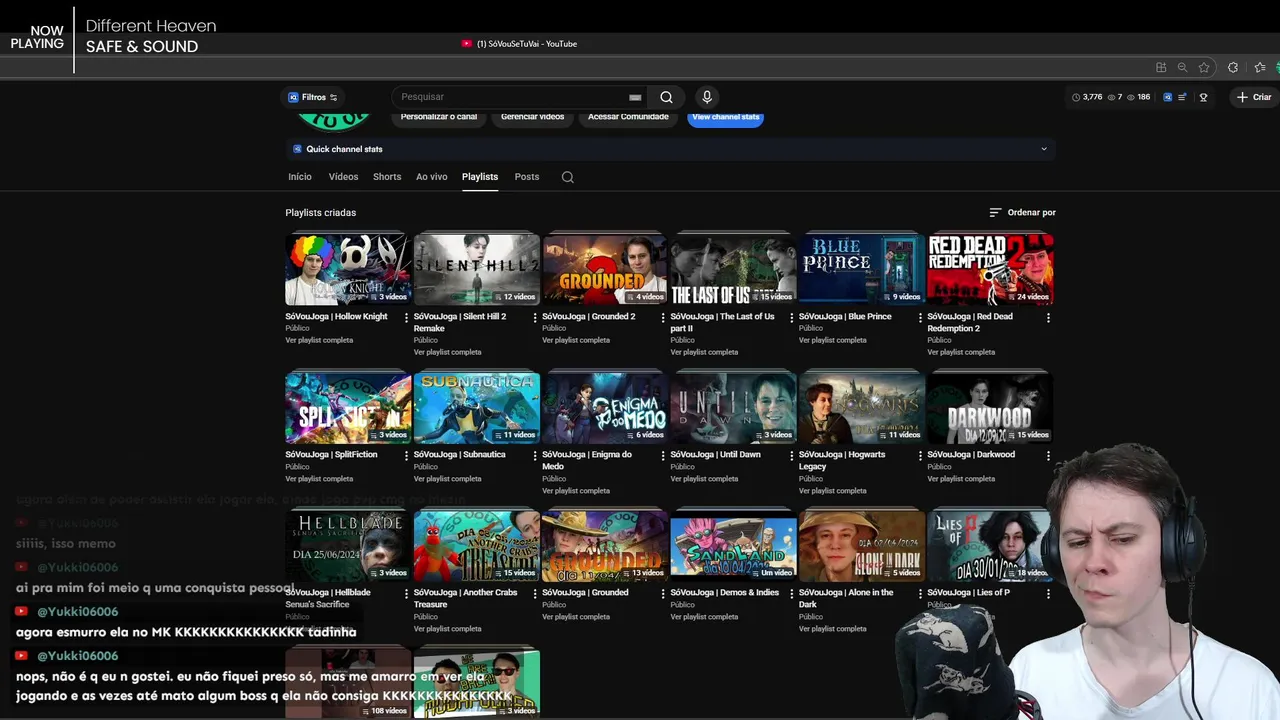Expand the Quick channel stats panel chevron
Image resolution: width=1280 pixels, height=720 pixels.
pos(1044,149)
